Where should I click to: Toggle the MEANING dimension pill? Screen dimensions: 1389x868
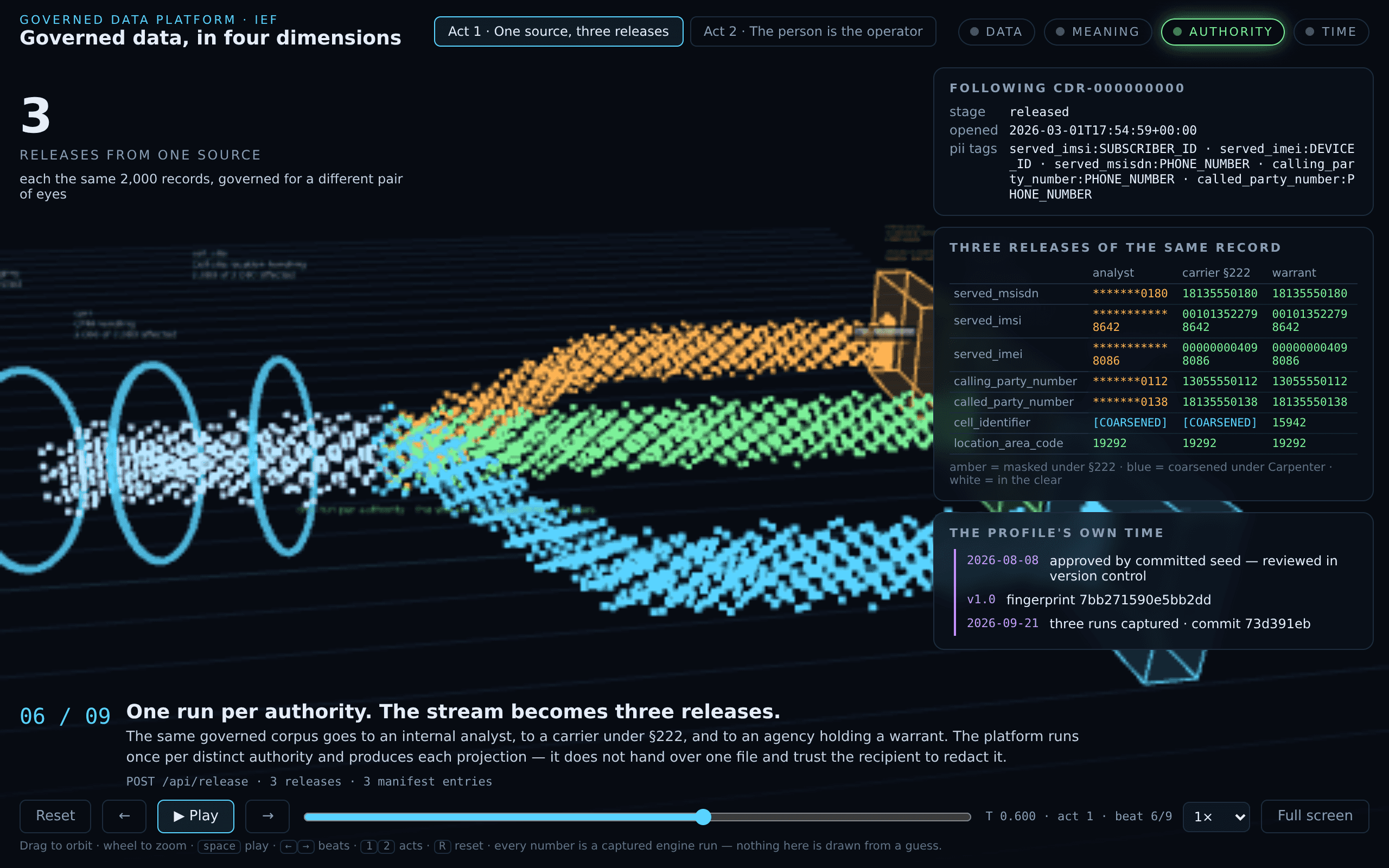click(x=1098, y=31)
